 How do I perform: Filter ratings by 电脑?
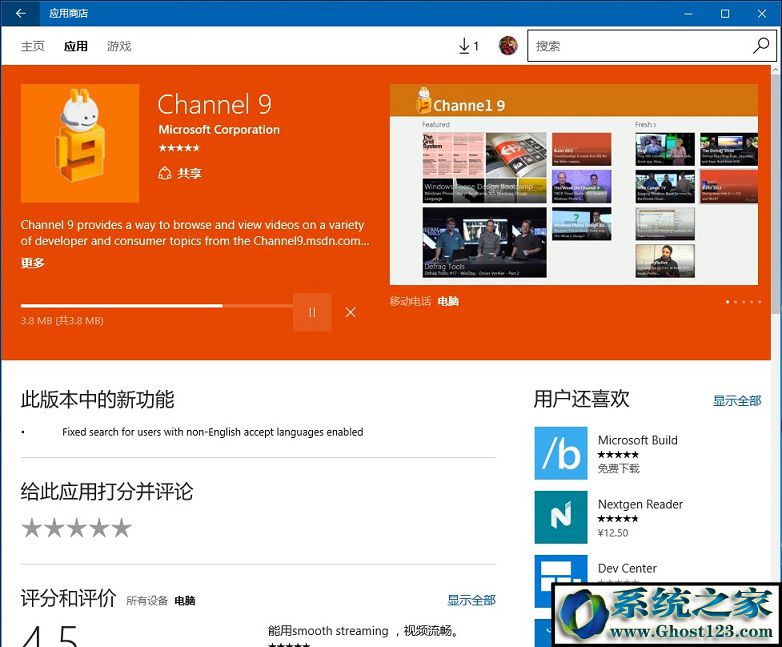(185, 601)
